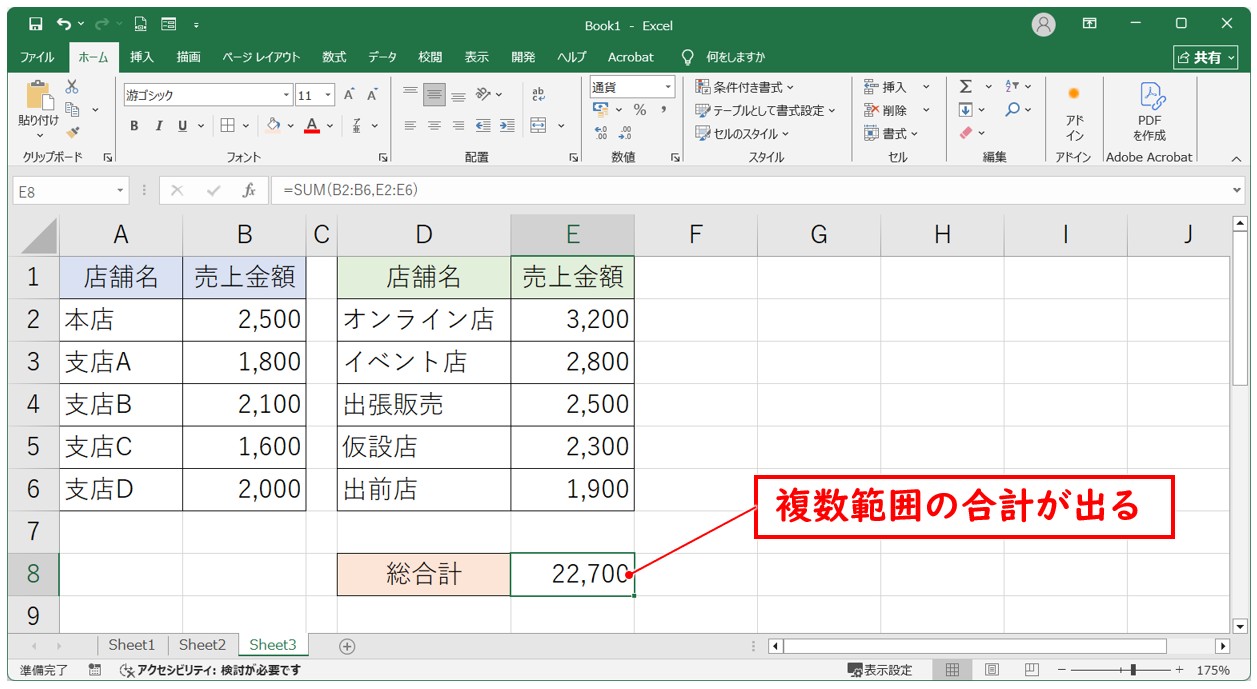
Task: Expand the number format dropdown
Action: tap(668, 87)
